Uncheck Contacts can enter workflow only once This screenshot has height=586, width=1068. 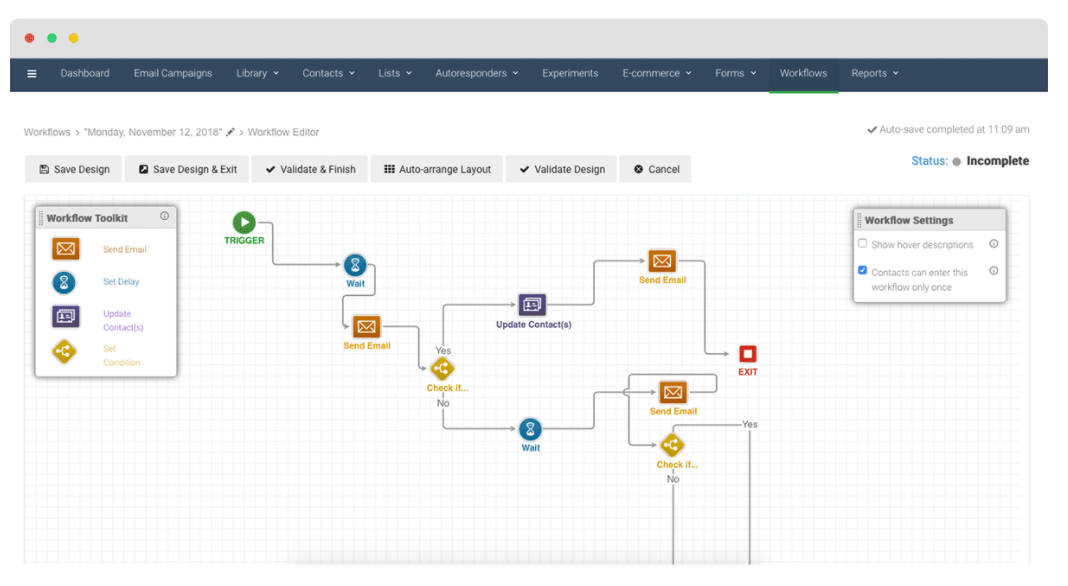pos(863,270)
